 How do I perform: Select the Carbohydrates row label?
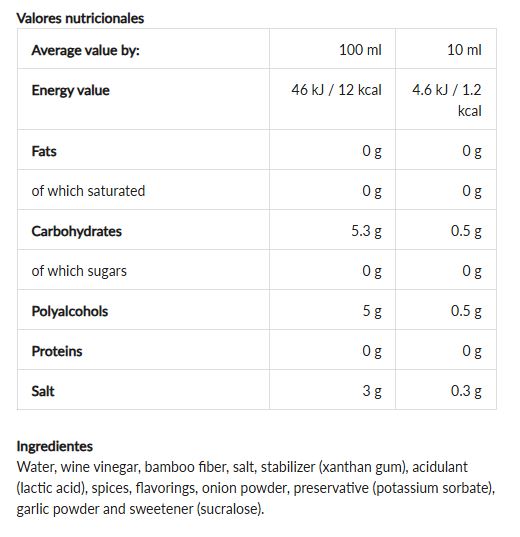[77, 232]
